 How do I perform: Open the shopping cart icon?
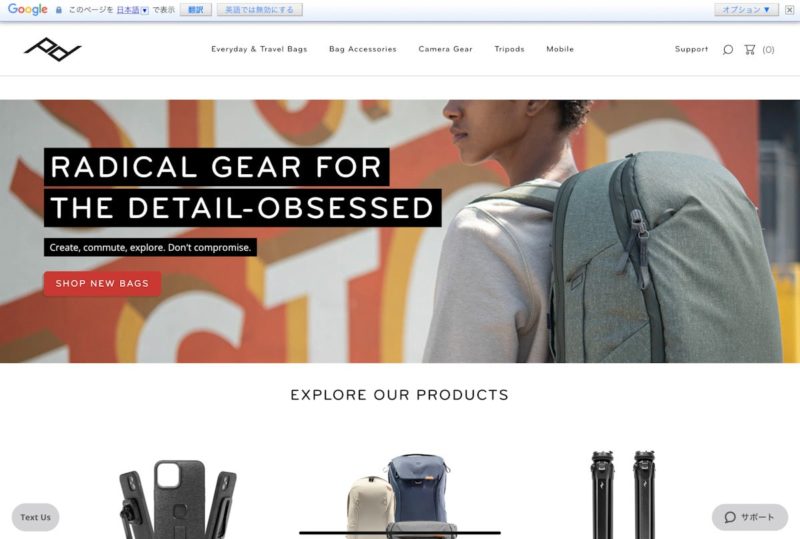(x=749, y=50)
